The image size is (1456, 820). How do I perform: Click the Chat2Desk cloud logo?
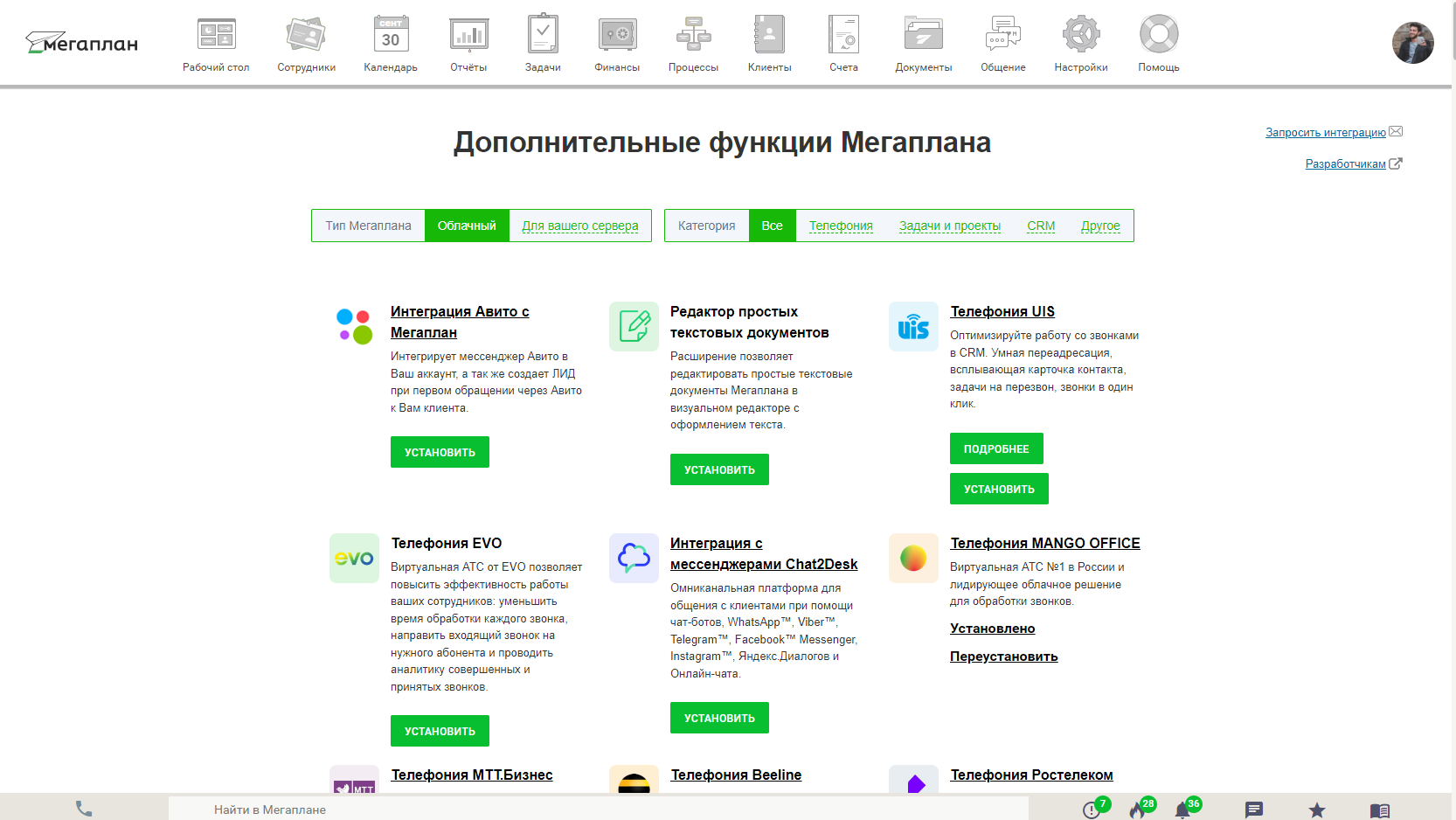tap(634, 558)
